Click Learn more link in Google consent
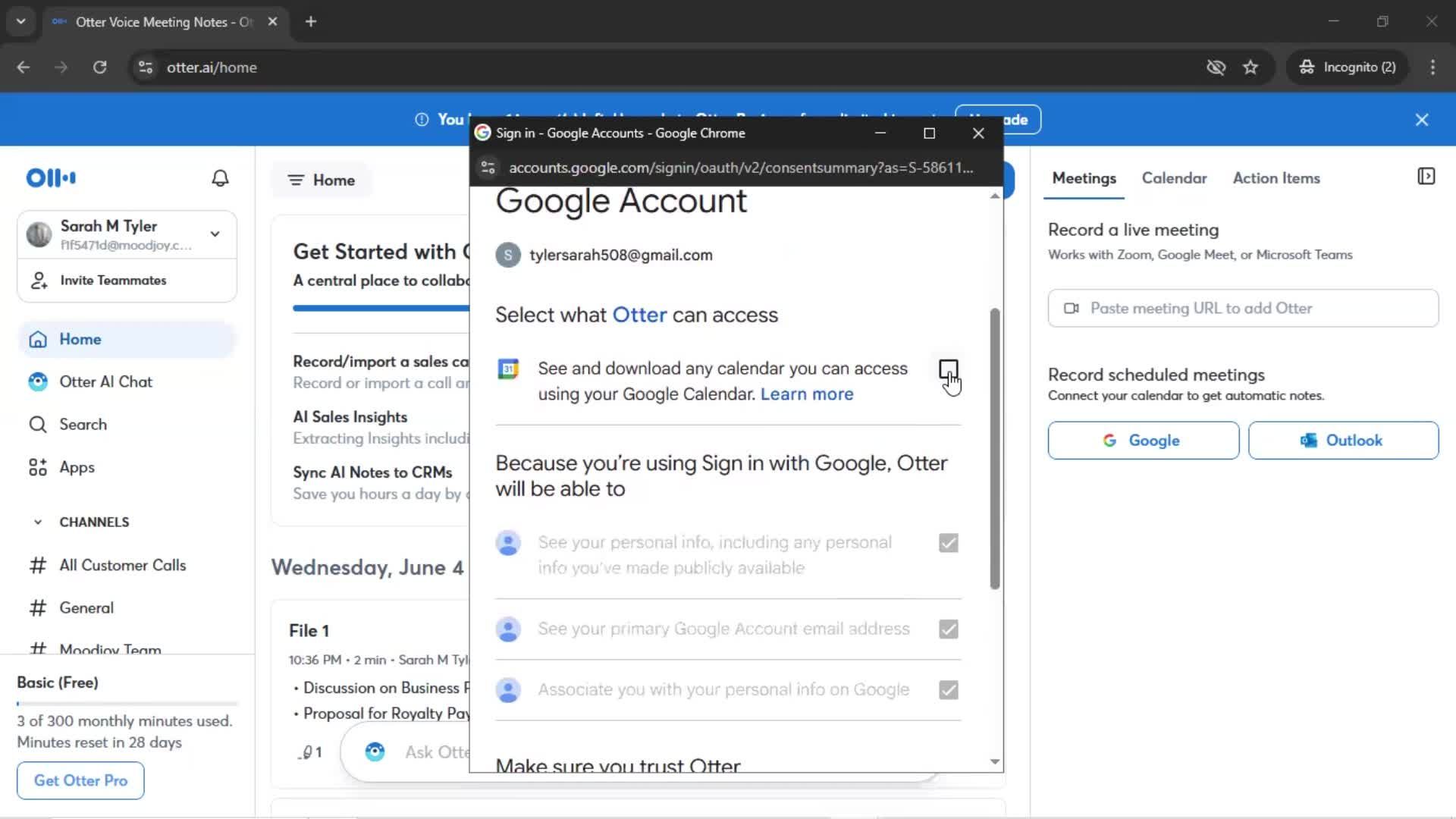Image resolution: width=1456 pixels, height=819 pixels. (807, 394)
